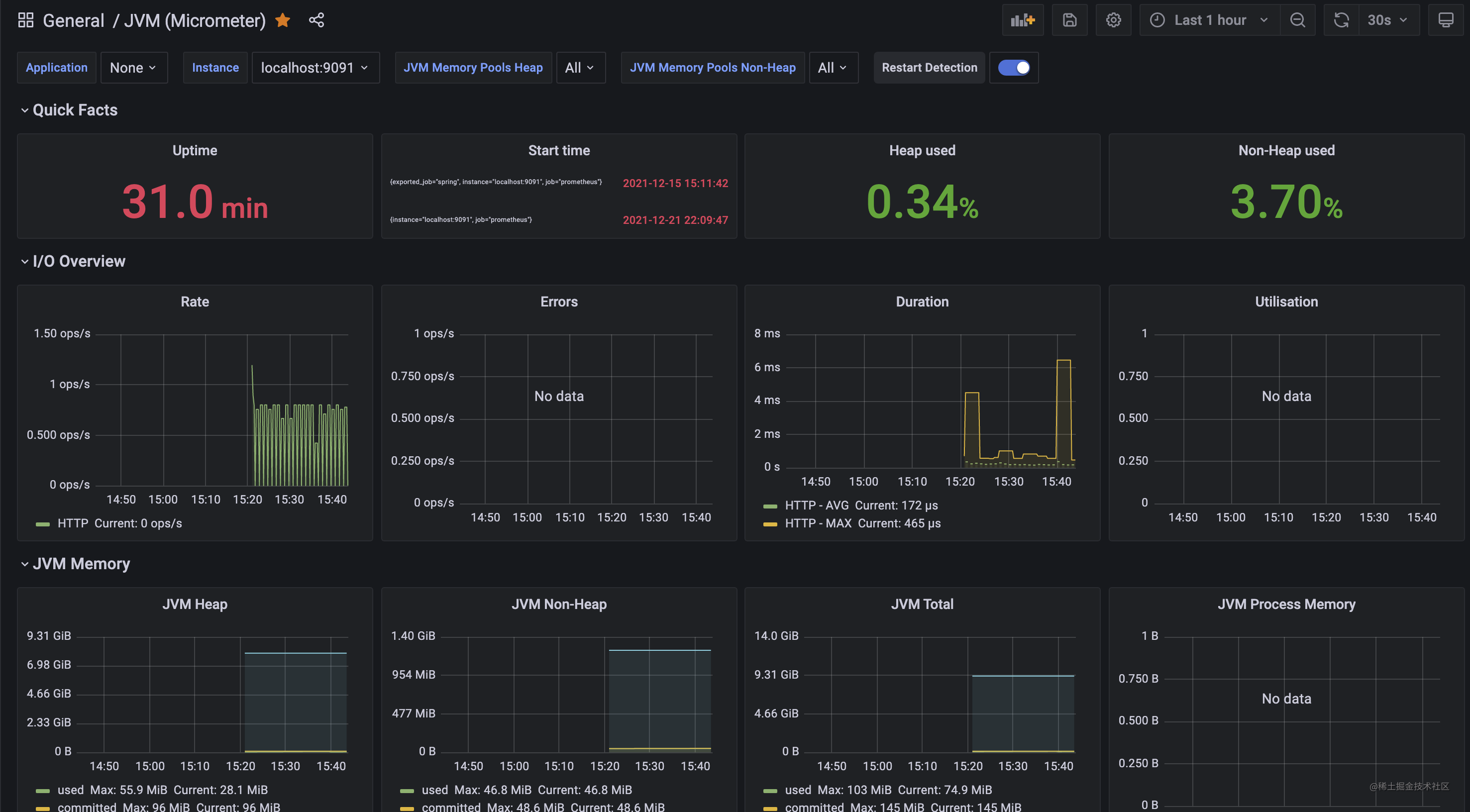This screenshot has height=812, width=1470.
Task: Toggle the Restart Detection switch
Action: [x=1014, y=67]
